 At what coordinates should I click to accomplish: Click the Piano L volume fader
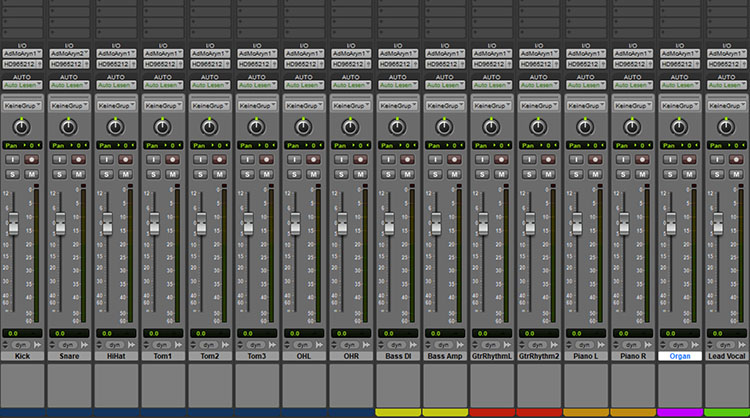point(577,224)
